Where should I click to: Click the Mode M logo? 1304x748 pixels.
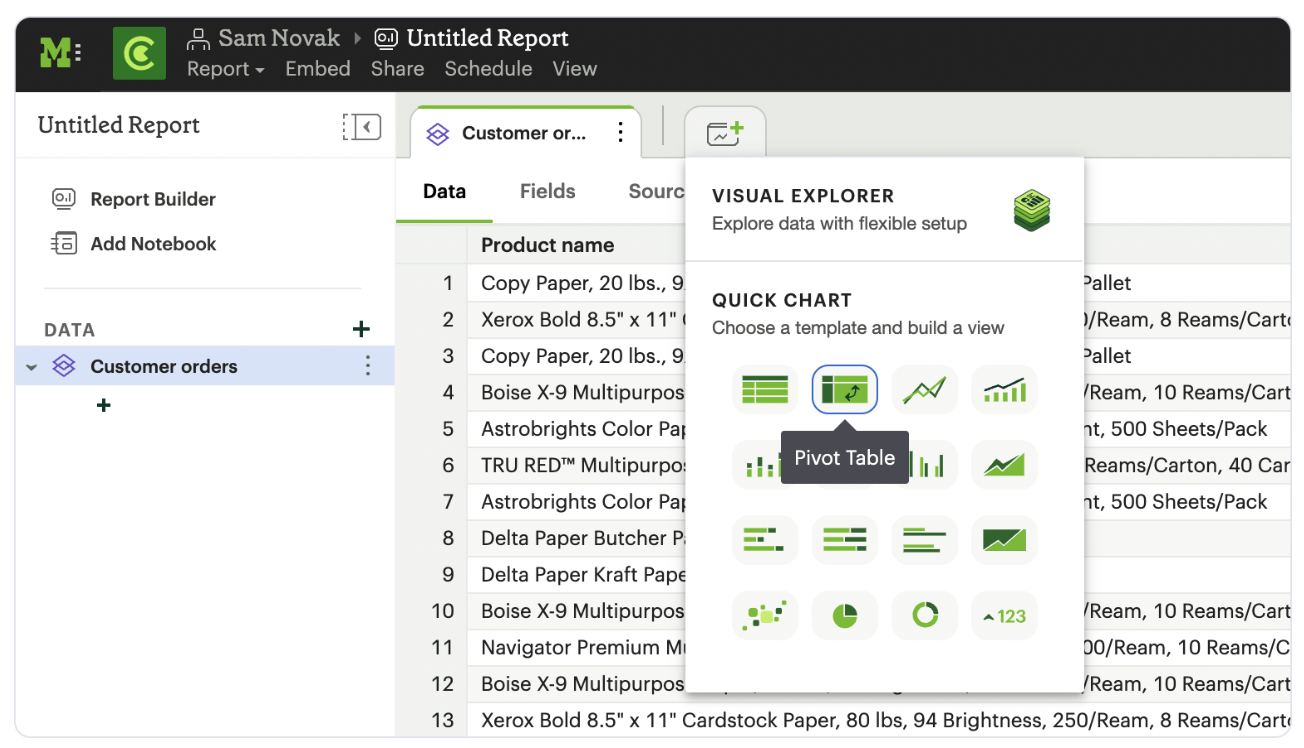(x=61, y=53)
